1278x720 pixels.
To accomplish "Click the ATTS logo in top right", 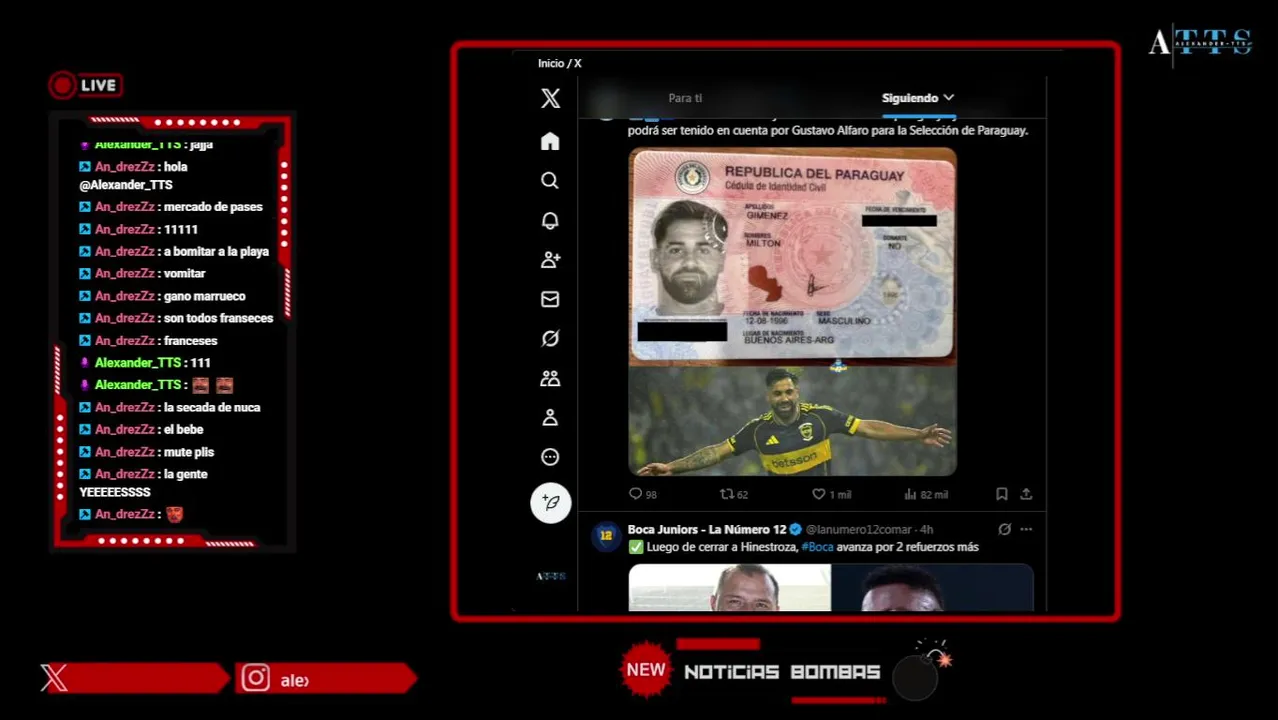I will point(1200,42).
